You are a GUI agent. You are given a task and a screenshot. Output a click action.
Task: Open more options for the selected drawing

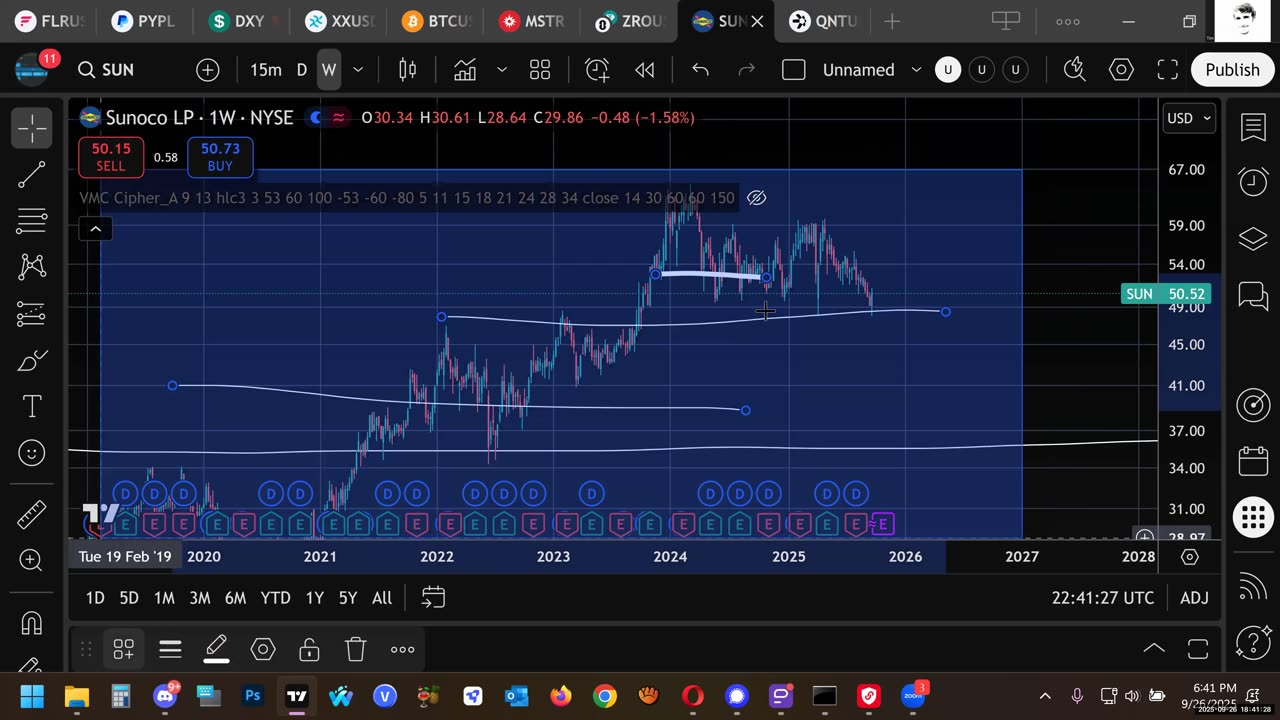(402, 650)
